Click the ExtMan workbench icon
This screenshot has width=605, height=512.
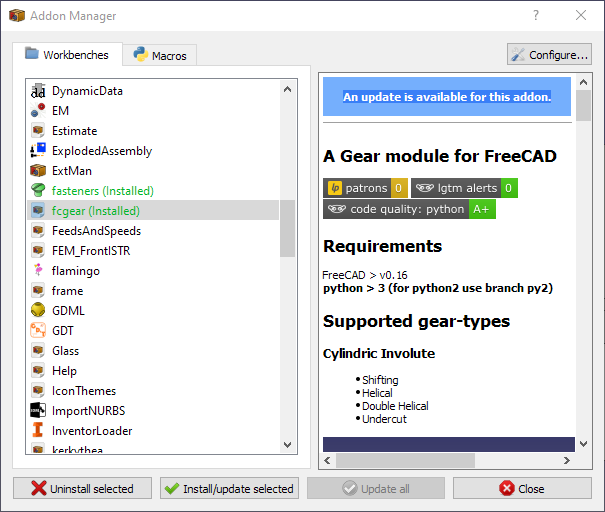tap(38, 171)
